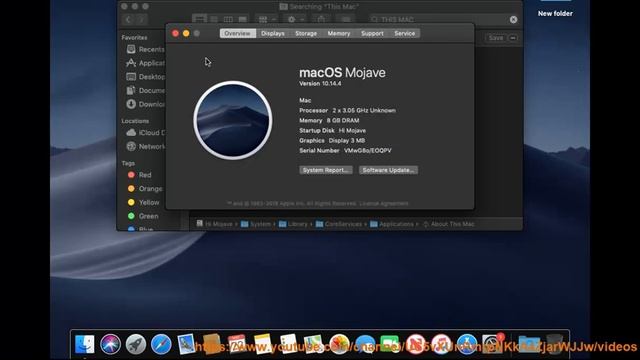Image resolution: width=640 pixels, height=360 pixels.
Task: Click the Software Update button
Action: (388, 170)
